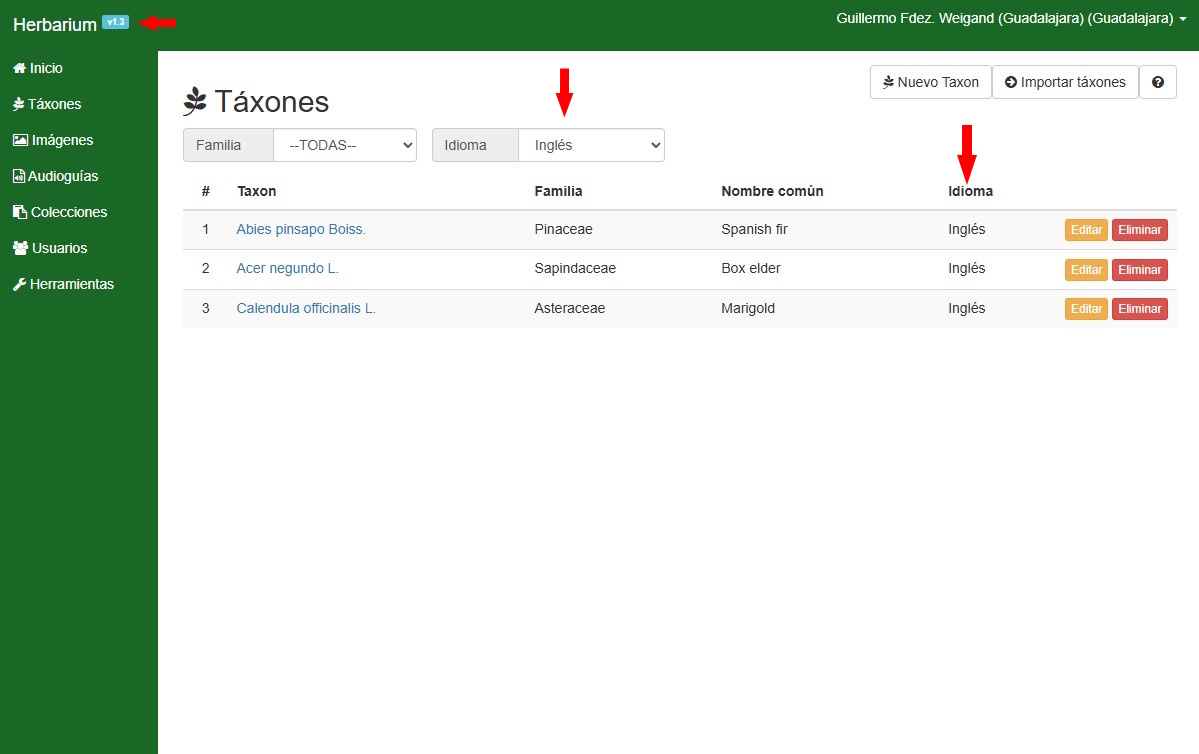Click the Nuevo Taxon button
This screenshot has width=1199, height=754.
pyautogui.click(x=930, y=82)
